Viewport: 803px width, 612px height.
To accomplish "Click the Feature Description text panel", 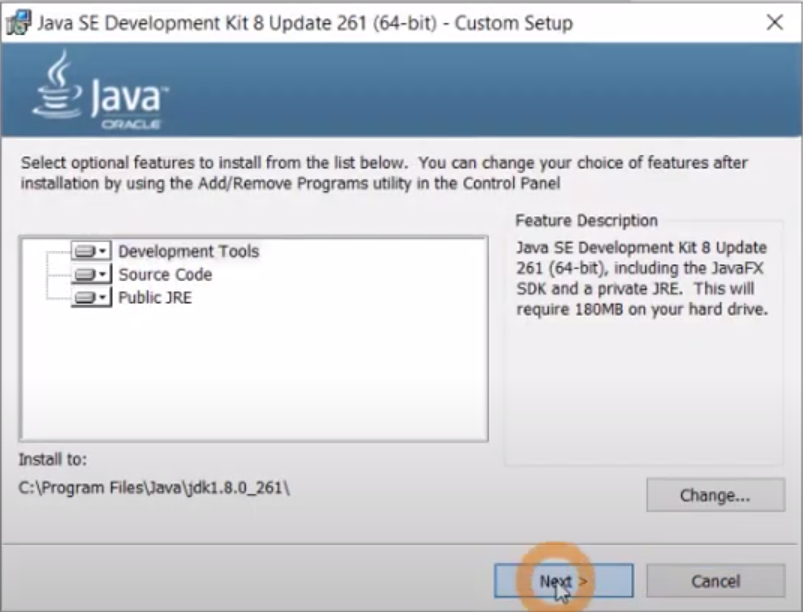I will (x=642, y=278).
